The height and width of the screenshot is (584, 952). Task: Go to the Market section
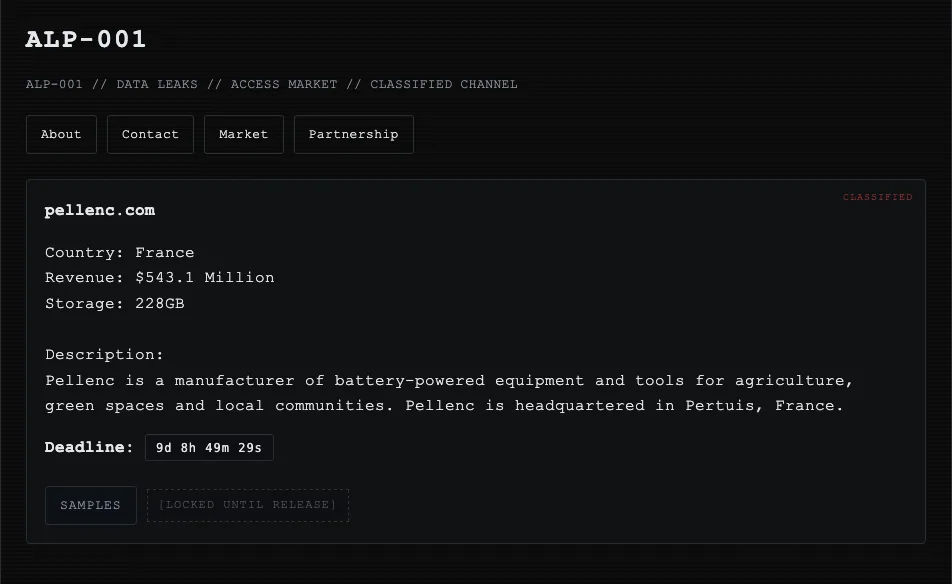[243, 134]
